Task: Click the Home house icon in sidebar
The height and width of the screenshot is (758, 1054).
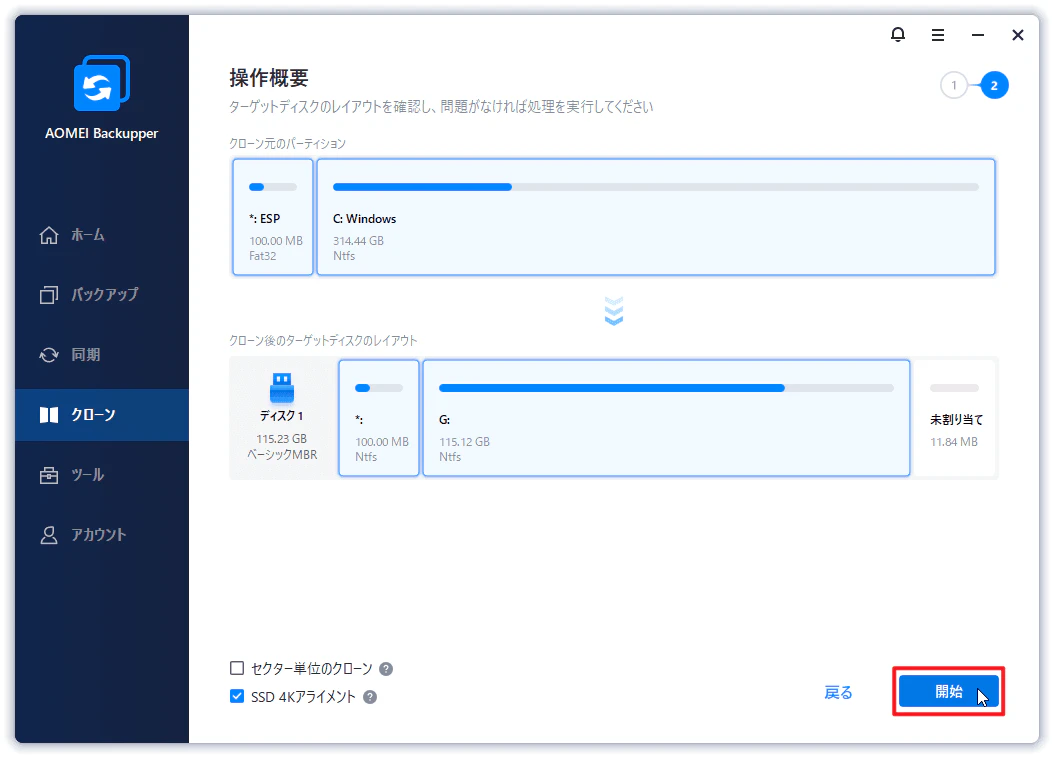Action: click(49, 235)
